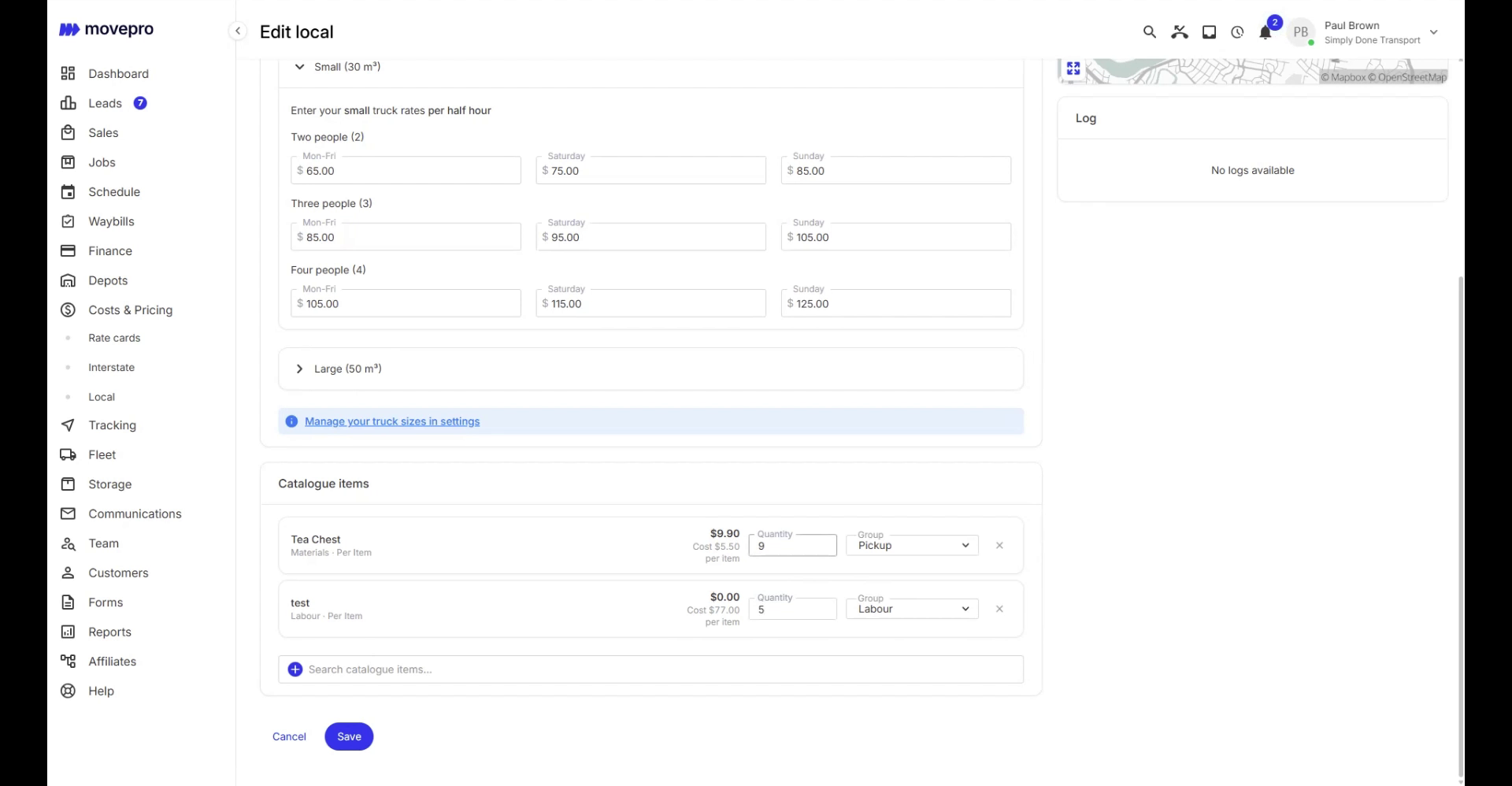Edit Two people Mon-Fri rate field

point(406,170)
